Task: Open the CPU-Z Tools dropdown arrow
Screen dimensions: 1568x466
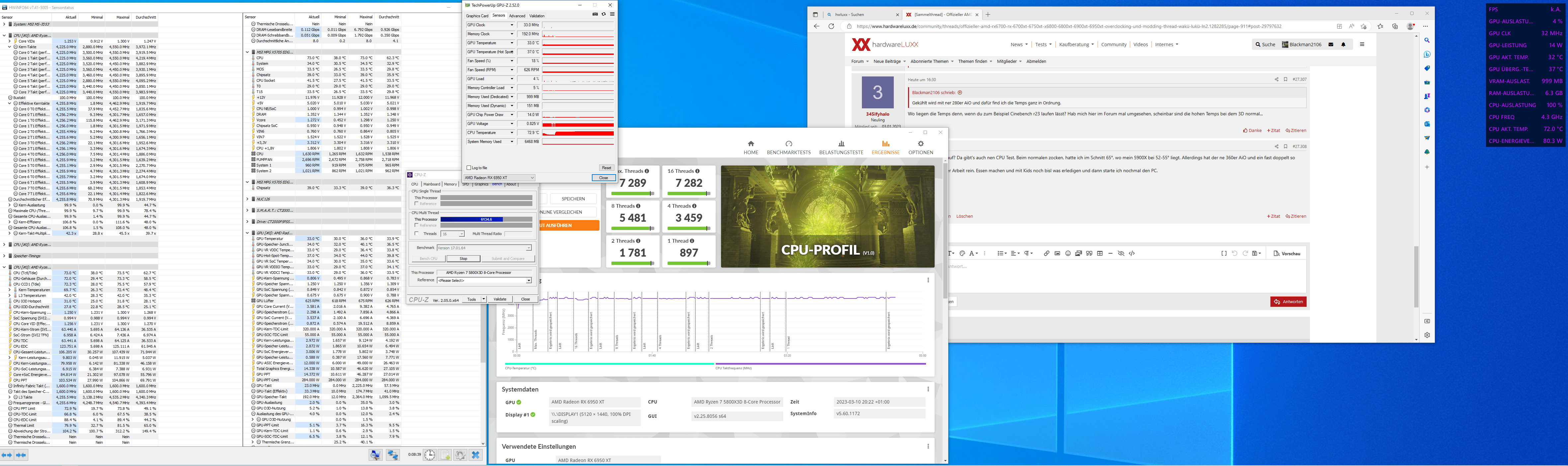Action: [483, 299]
